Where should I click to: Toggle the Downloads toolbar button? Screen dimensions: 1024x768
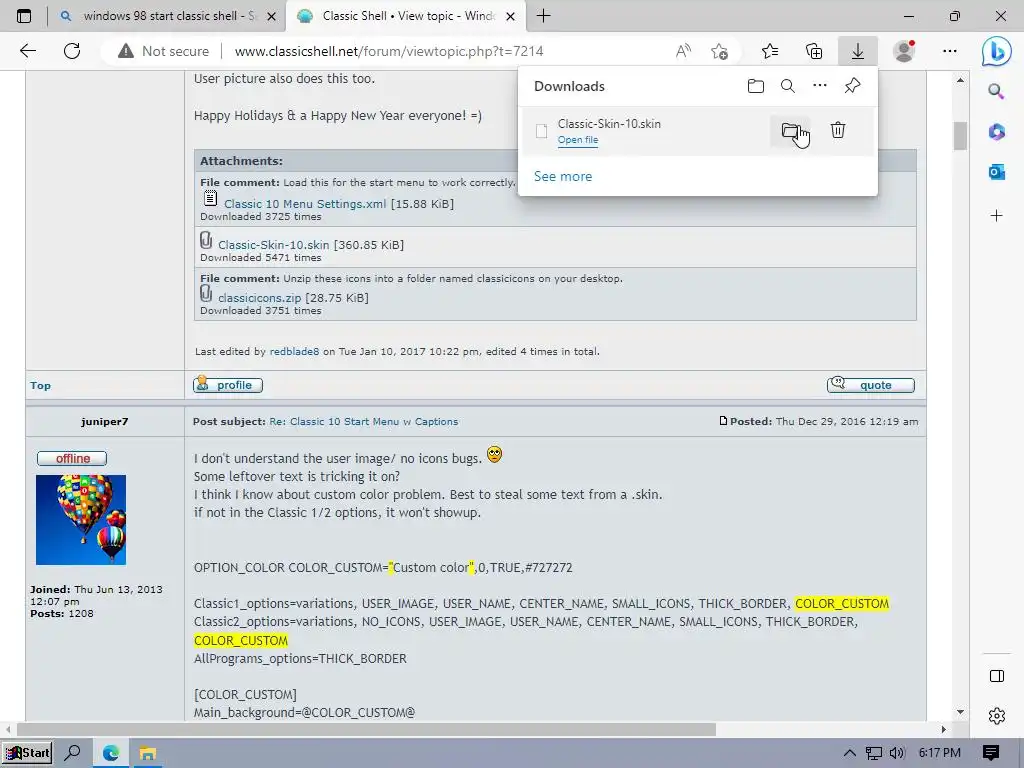(857, 51)
